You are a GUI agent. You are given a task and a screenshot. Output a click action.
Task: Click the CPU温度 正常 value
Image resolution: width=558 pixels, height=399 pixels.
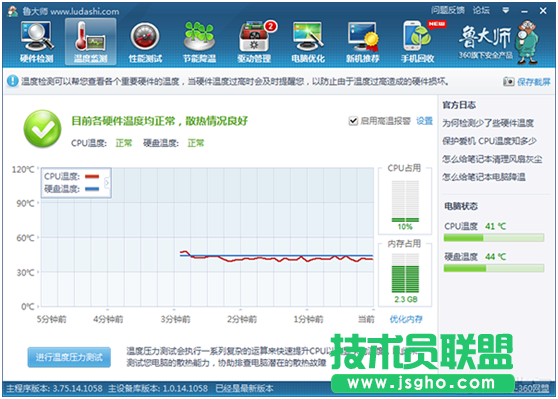pyautogui.click(x=124, y=143)
